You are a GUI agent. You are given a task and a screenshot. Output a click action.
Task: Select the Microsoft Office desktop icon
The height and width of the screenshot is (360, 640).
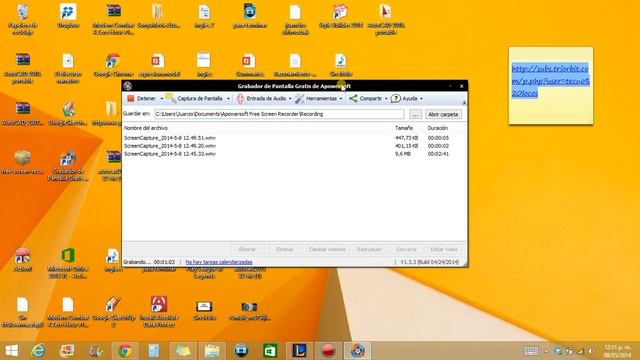(68, 263)
